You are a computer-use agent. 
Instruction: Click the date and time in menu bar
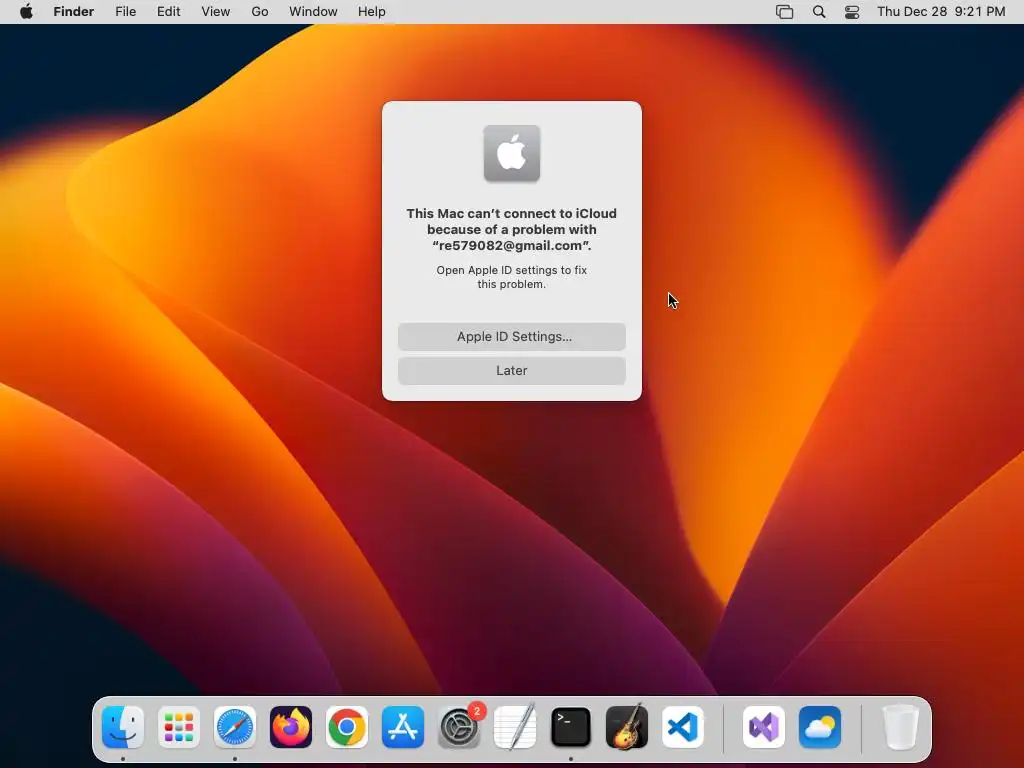[x=941, y=12]
